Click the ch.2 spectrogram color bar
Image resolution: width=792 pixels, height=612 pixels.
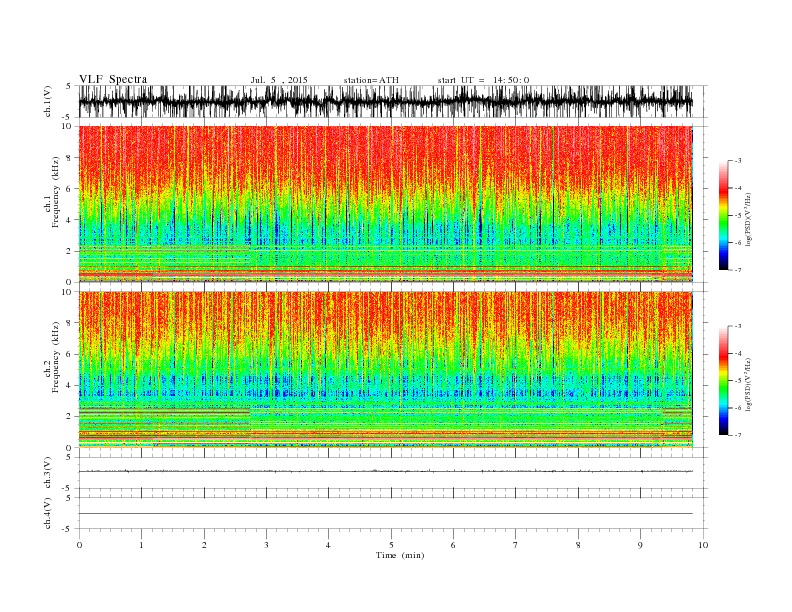click(x=723, y=380)
